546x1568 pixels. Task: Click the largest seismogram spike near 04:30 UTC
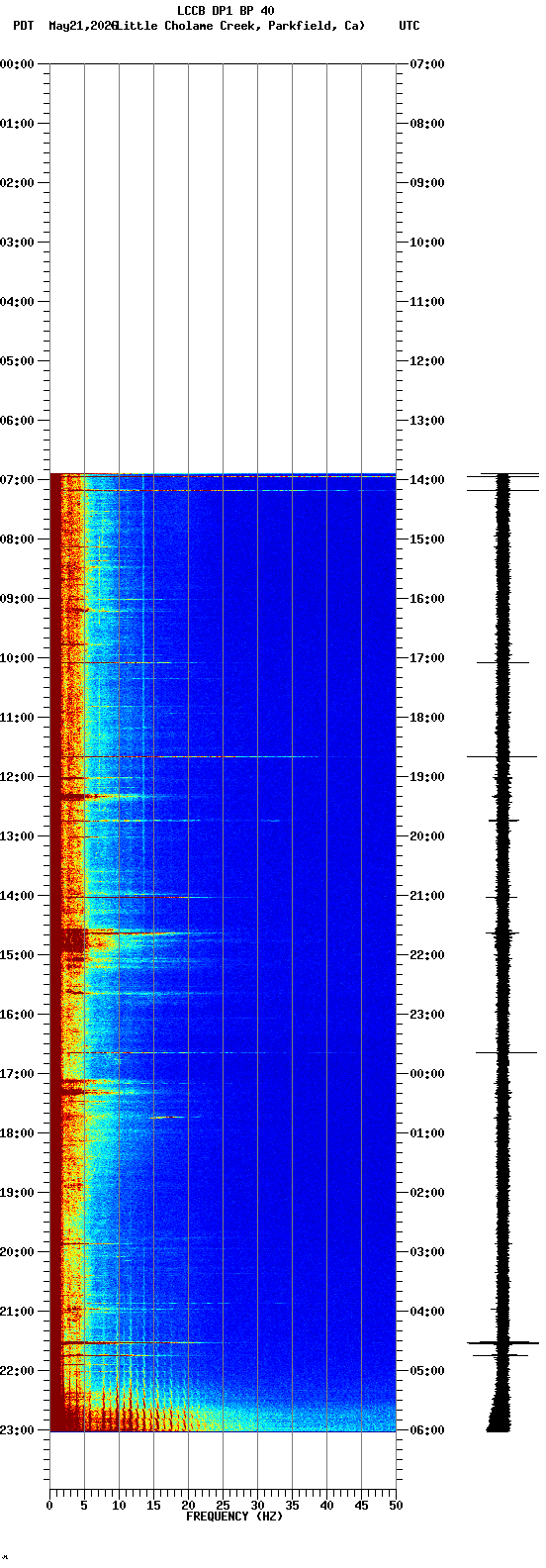tap(503, 1342)
